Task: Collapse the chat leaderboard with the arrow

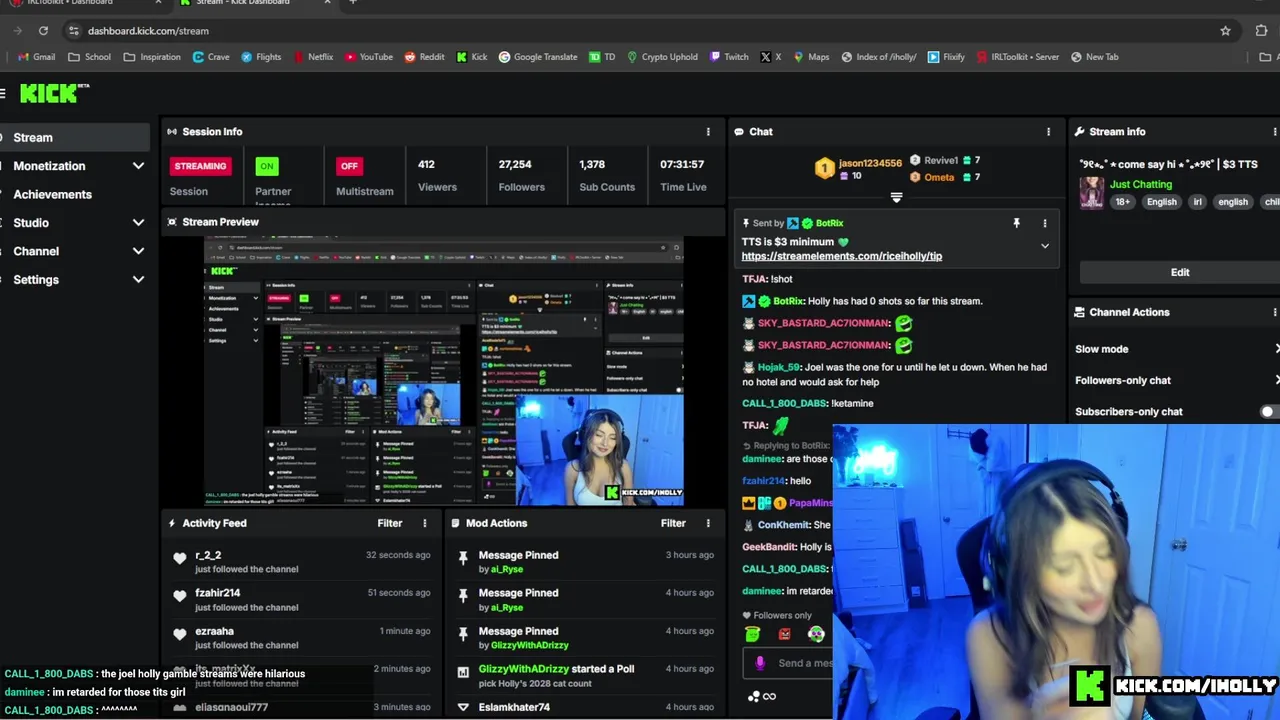Action: 896,198
